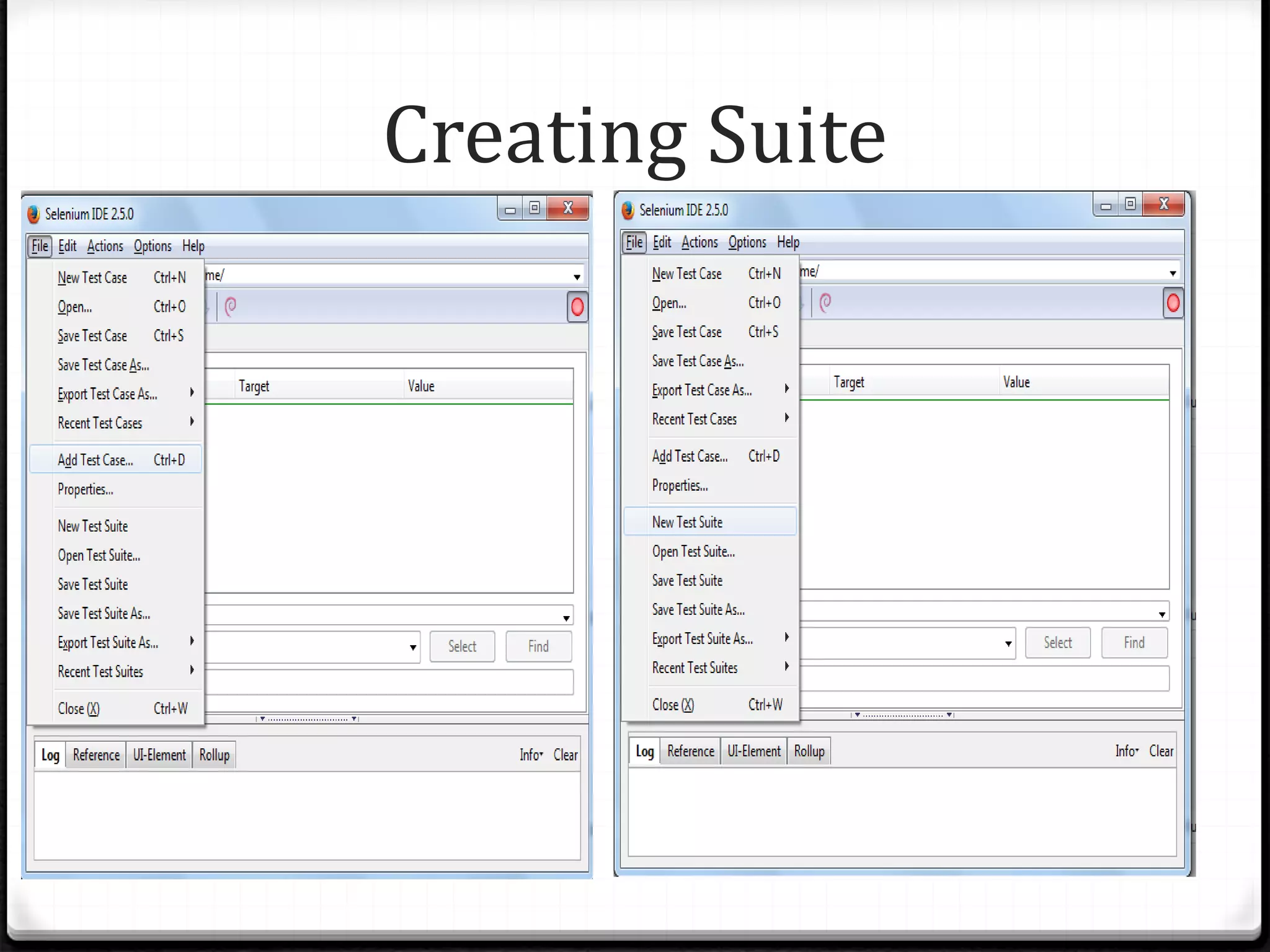Click Clear in right window log panel
The width and height of the screenshot is (1270, 952).
point(1161,751)
